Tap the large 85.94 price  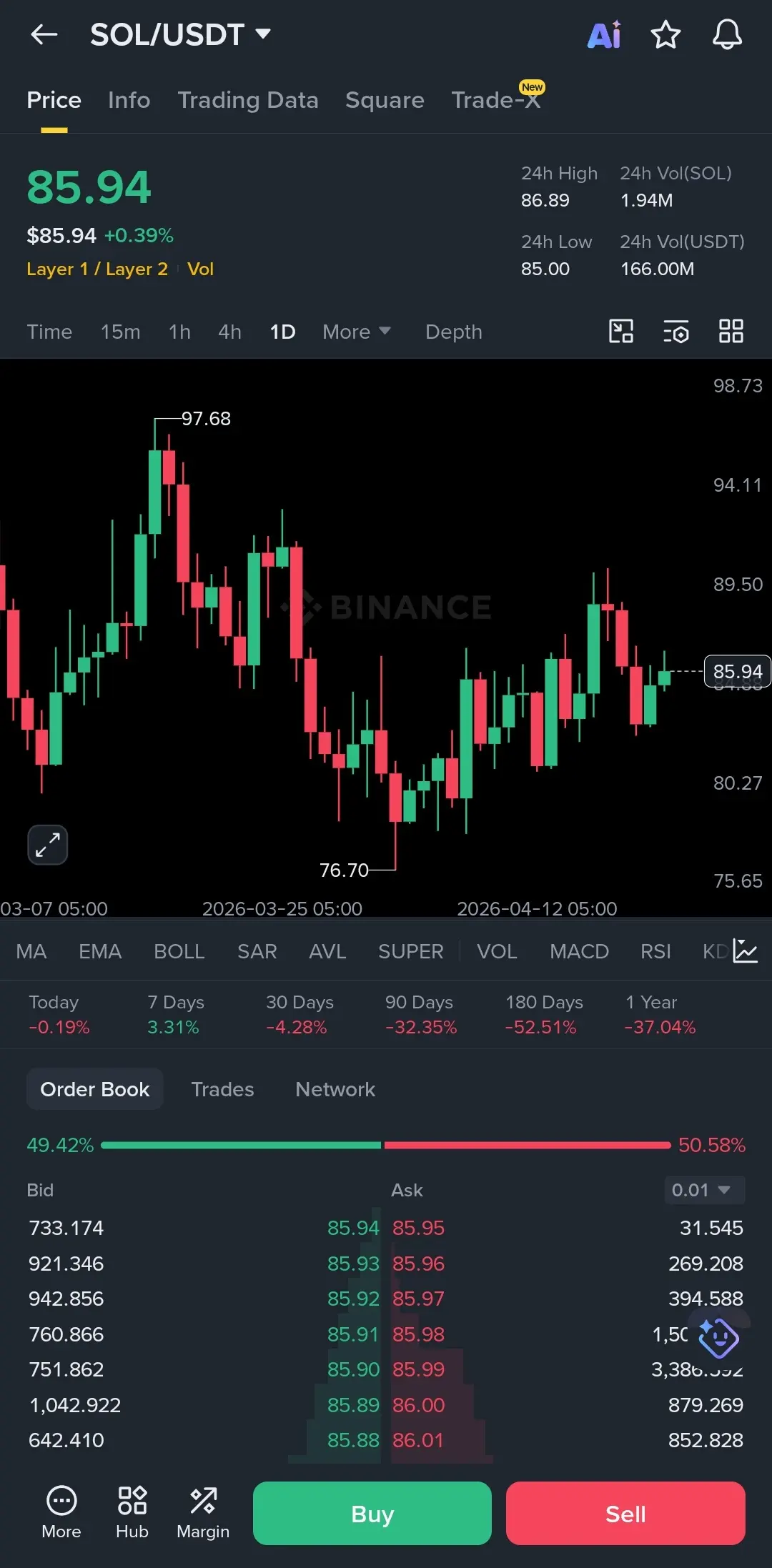[89, 187]
